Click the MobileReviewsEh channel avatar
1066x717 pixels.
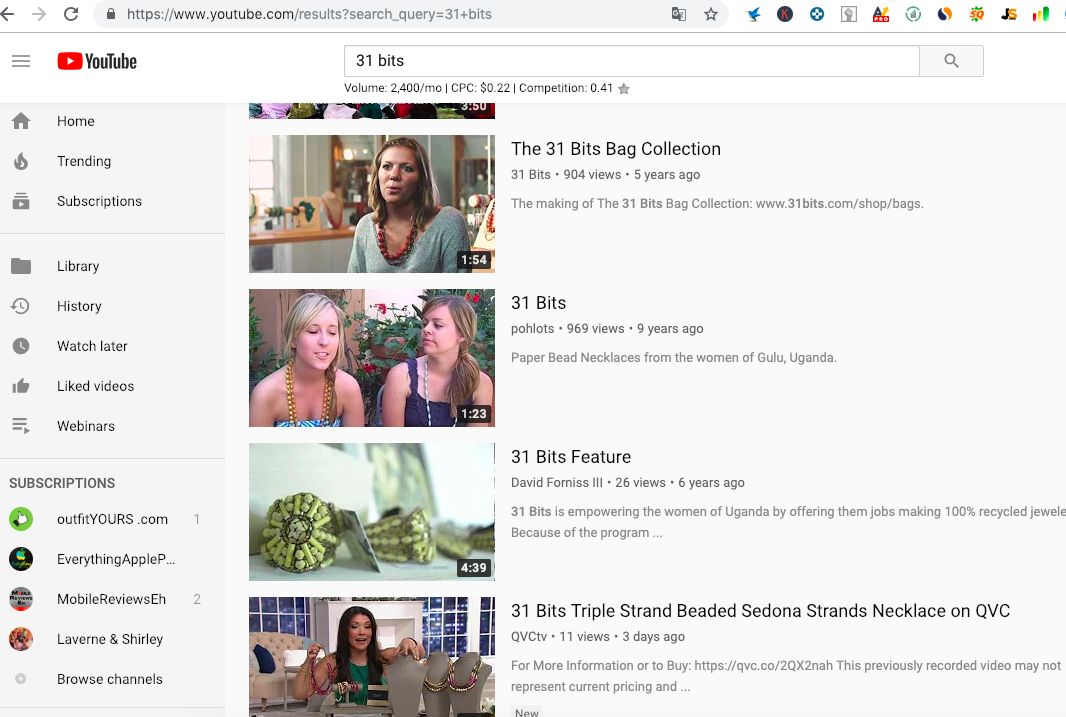pos(21,599)
